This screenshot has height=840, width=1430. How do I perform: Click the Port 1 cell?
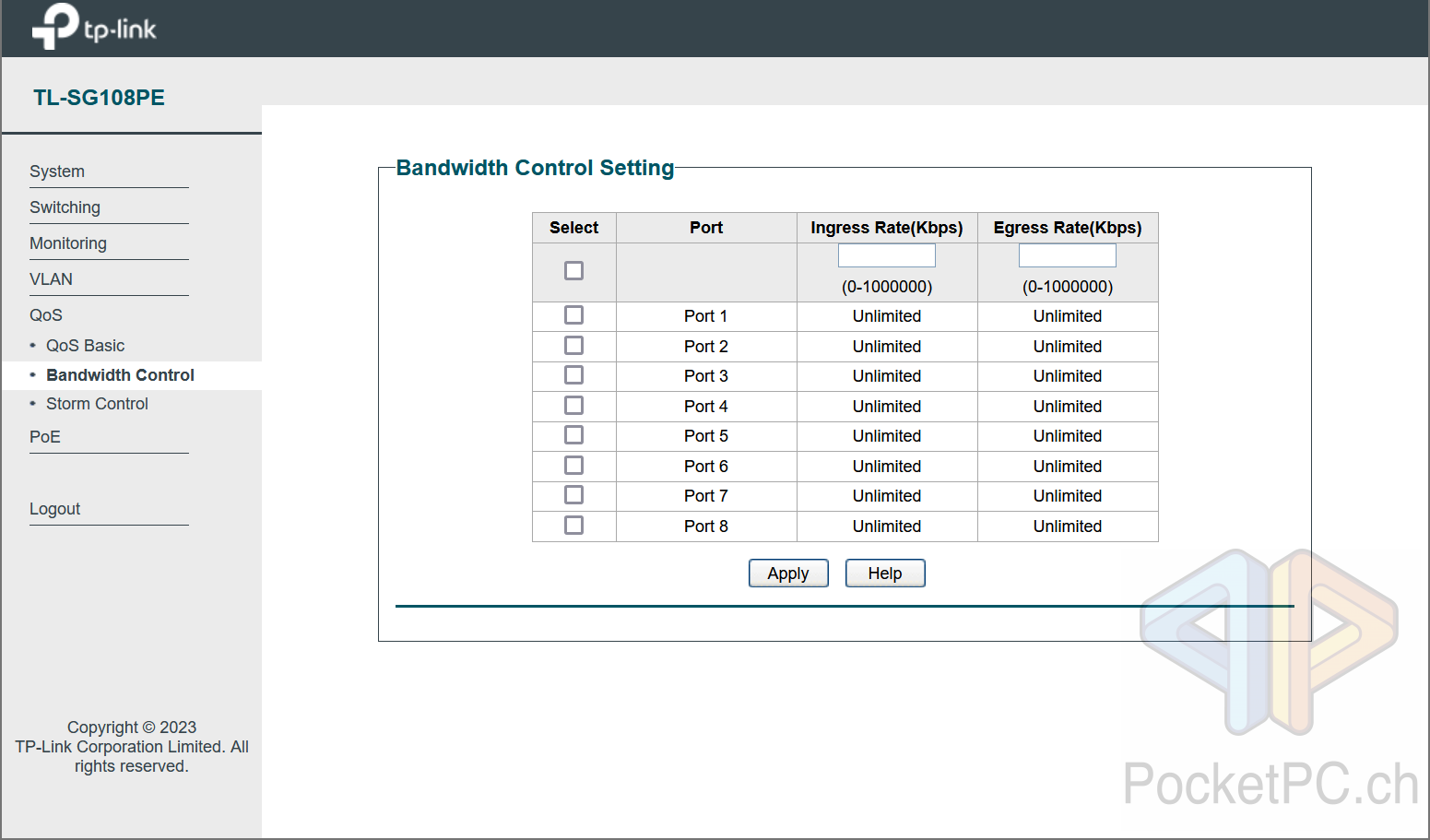coord(706,316)
